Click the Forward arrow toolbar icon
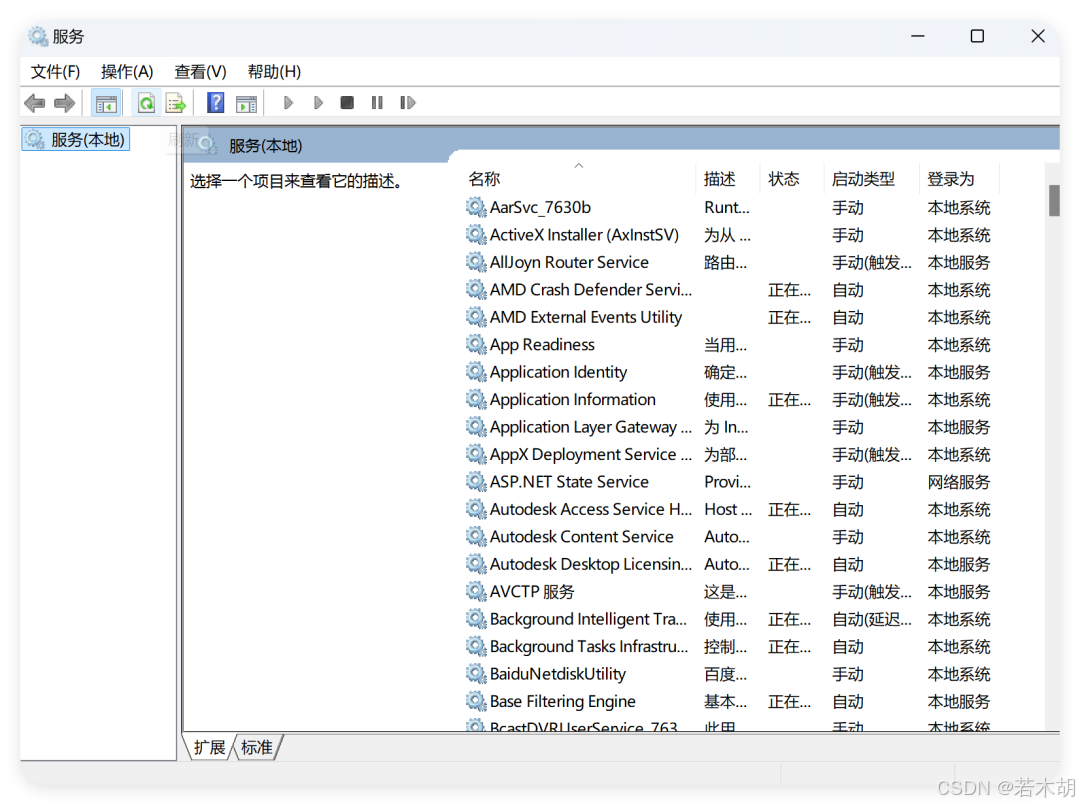 coord(65,103)
